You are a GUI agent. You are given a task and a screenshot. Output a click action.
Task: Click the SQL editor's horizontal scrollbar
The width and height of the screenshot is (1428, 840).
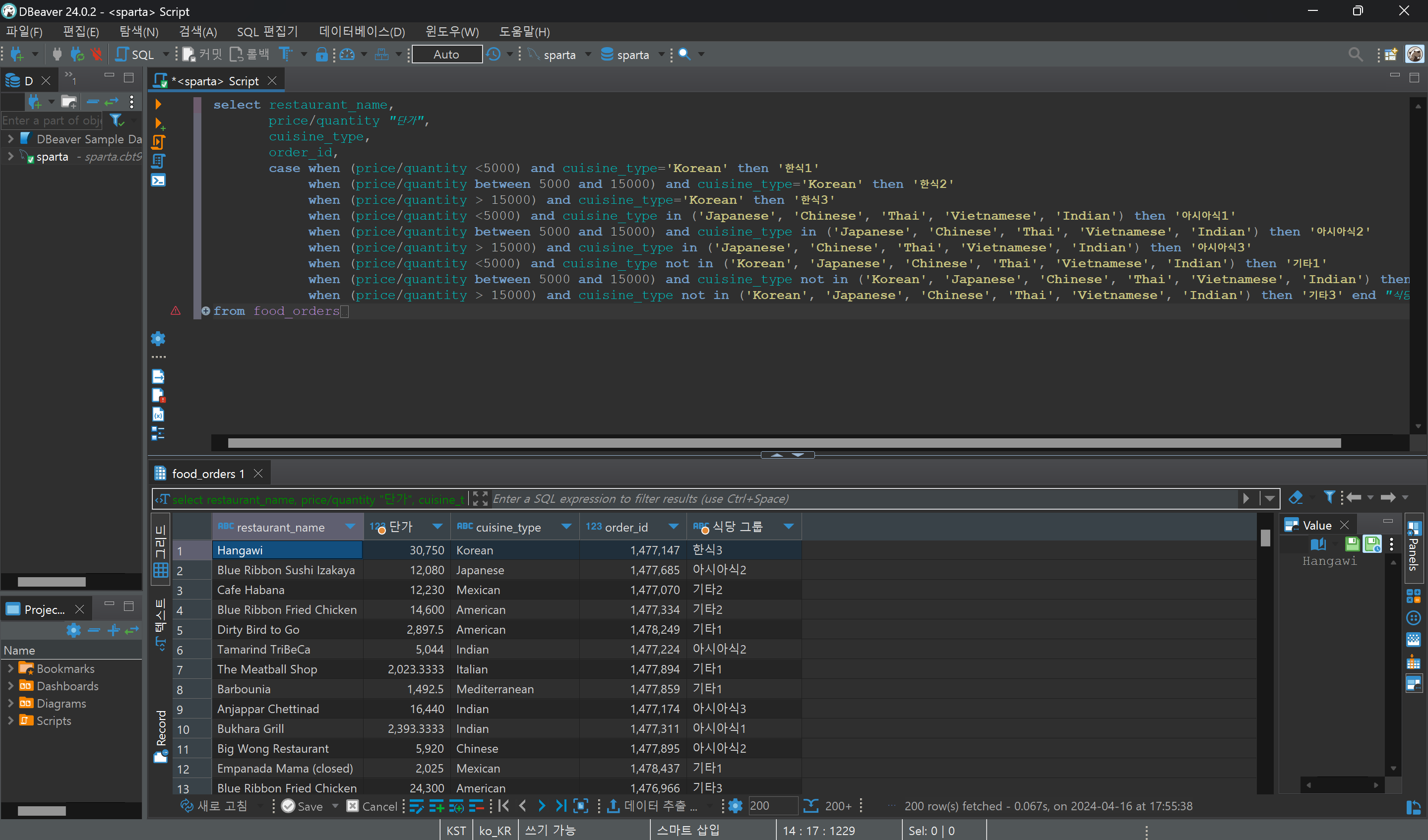coord(784,443)
